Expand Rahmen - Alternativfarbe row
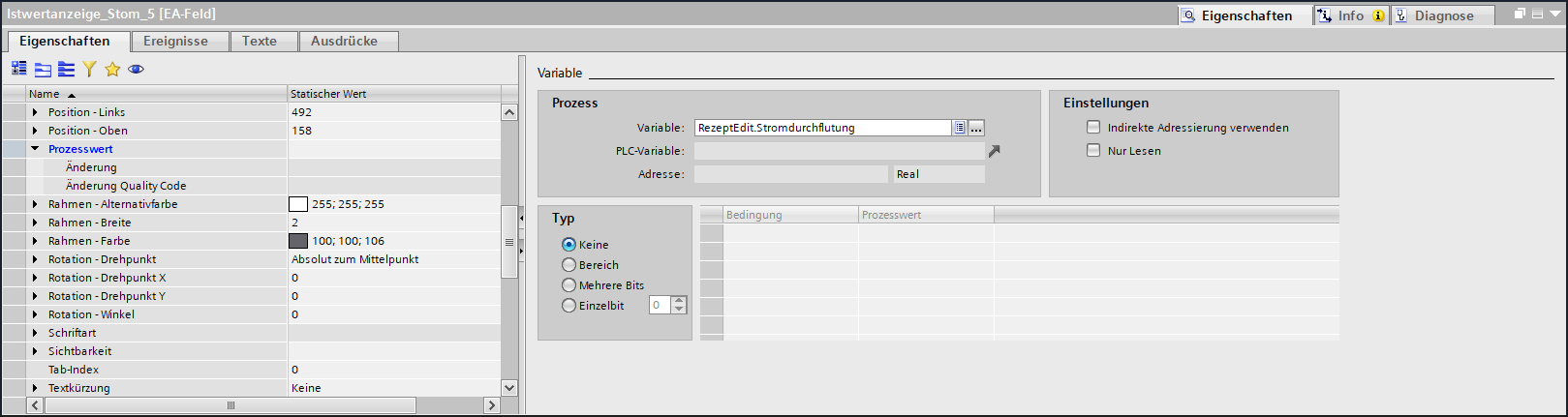This screenshot has width=1568, height=417. tap(35, 204)
